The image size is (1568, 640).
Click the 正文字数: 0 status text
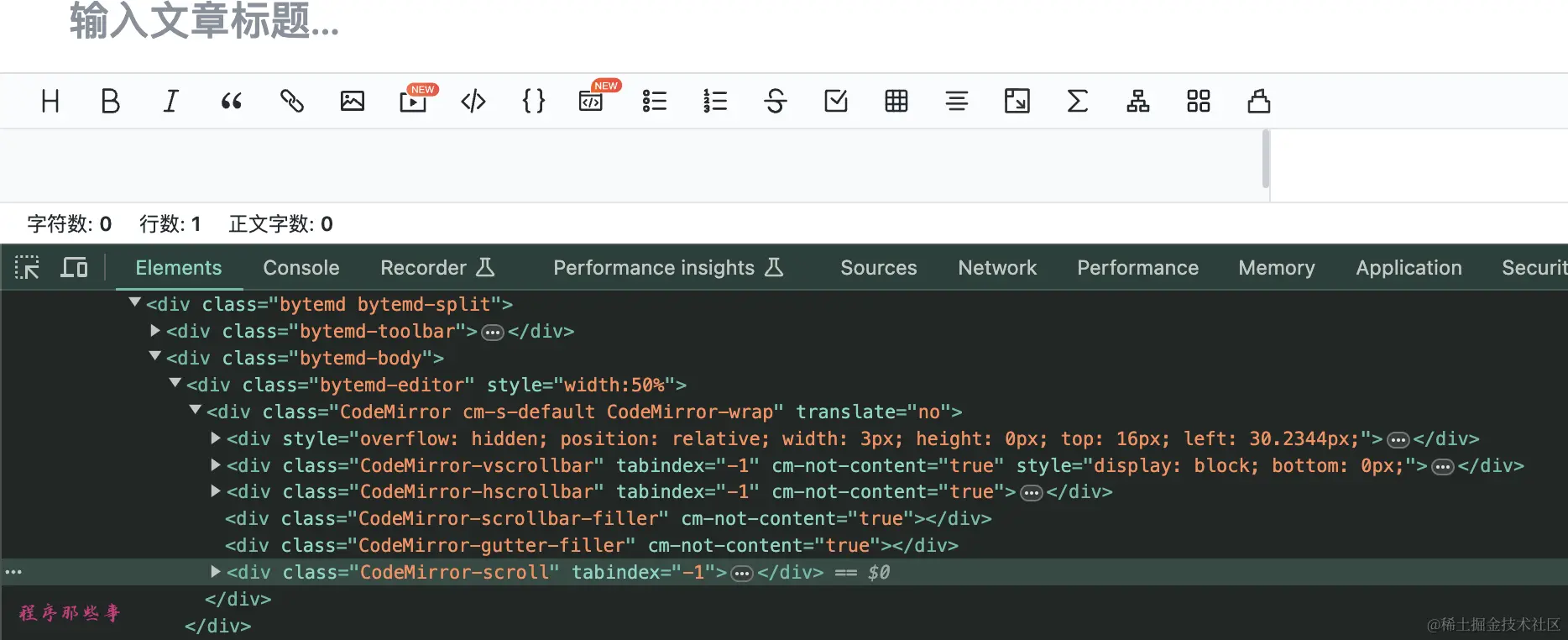[x=281, y=224]
